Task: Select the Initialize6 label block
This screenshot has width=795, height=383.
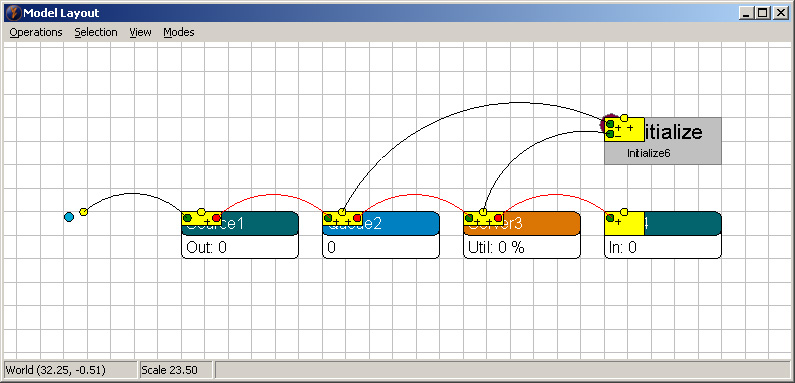Action: coord(663,141)
